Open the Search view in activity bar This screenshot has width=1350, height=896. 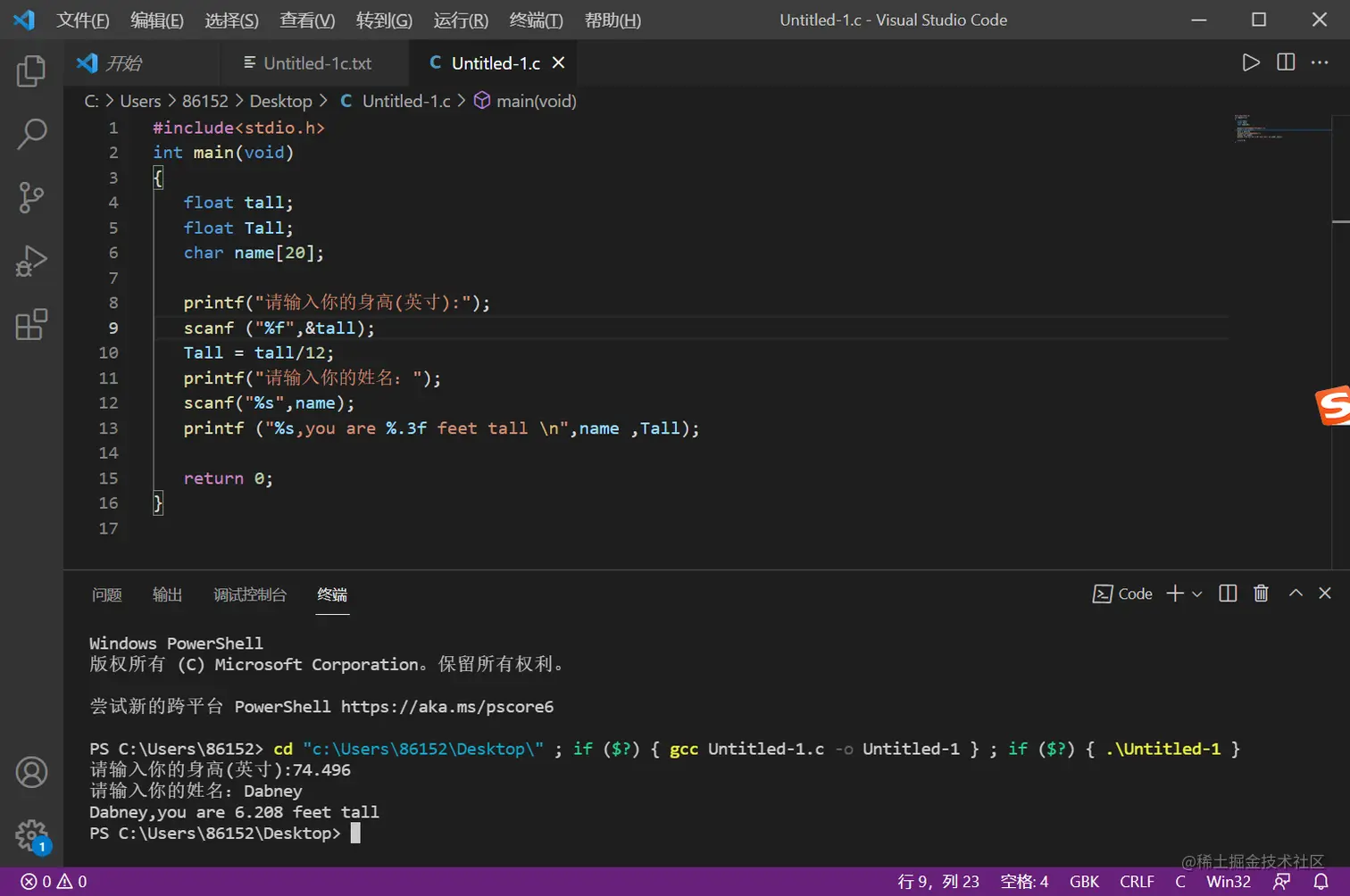click(x=31, y=135)
